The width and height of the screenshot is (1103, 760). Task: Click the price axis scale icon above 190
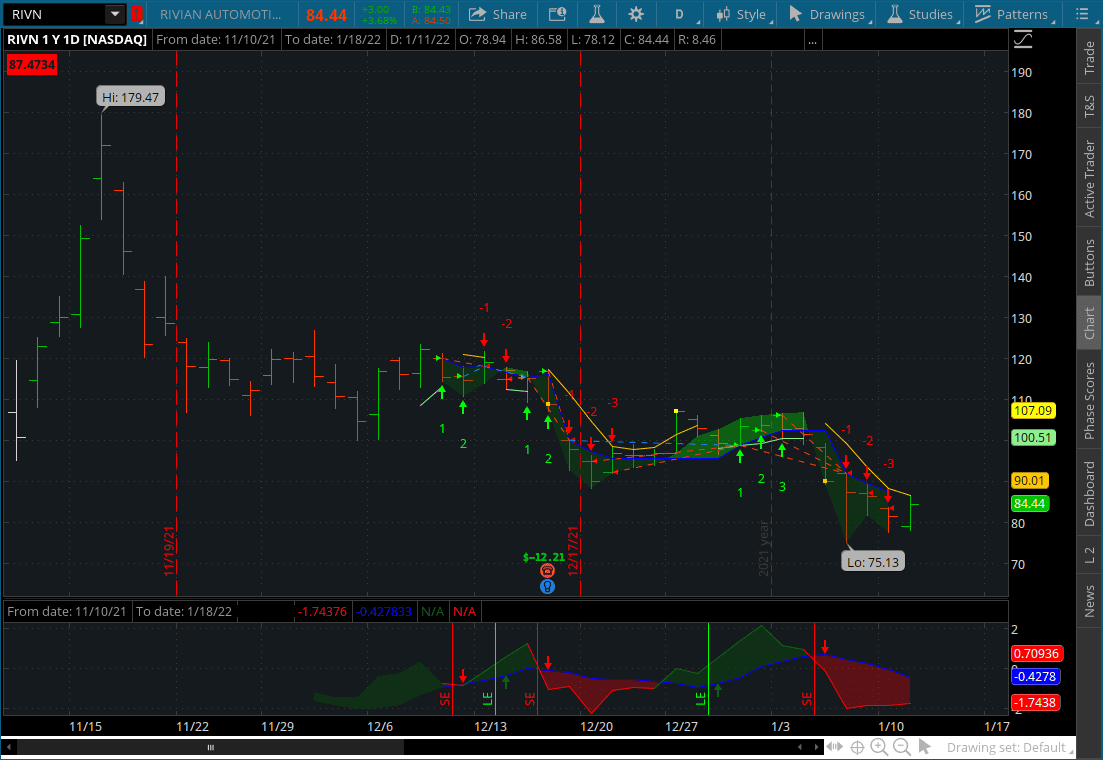(1023, 40)
